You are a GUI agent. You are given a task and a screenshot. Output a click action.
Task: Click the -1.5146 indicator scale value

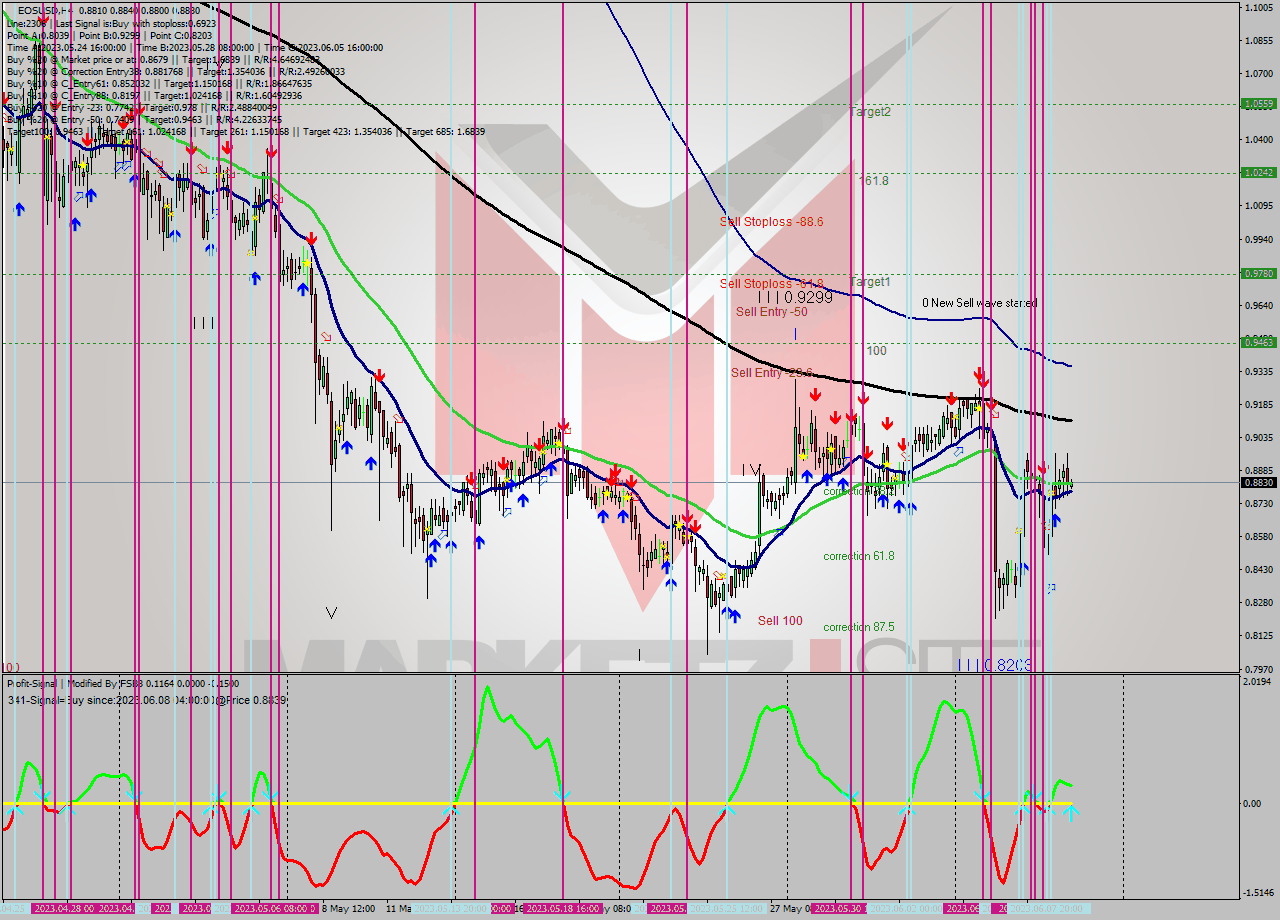tap(1257, 893)
